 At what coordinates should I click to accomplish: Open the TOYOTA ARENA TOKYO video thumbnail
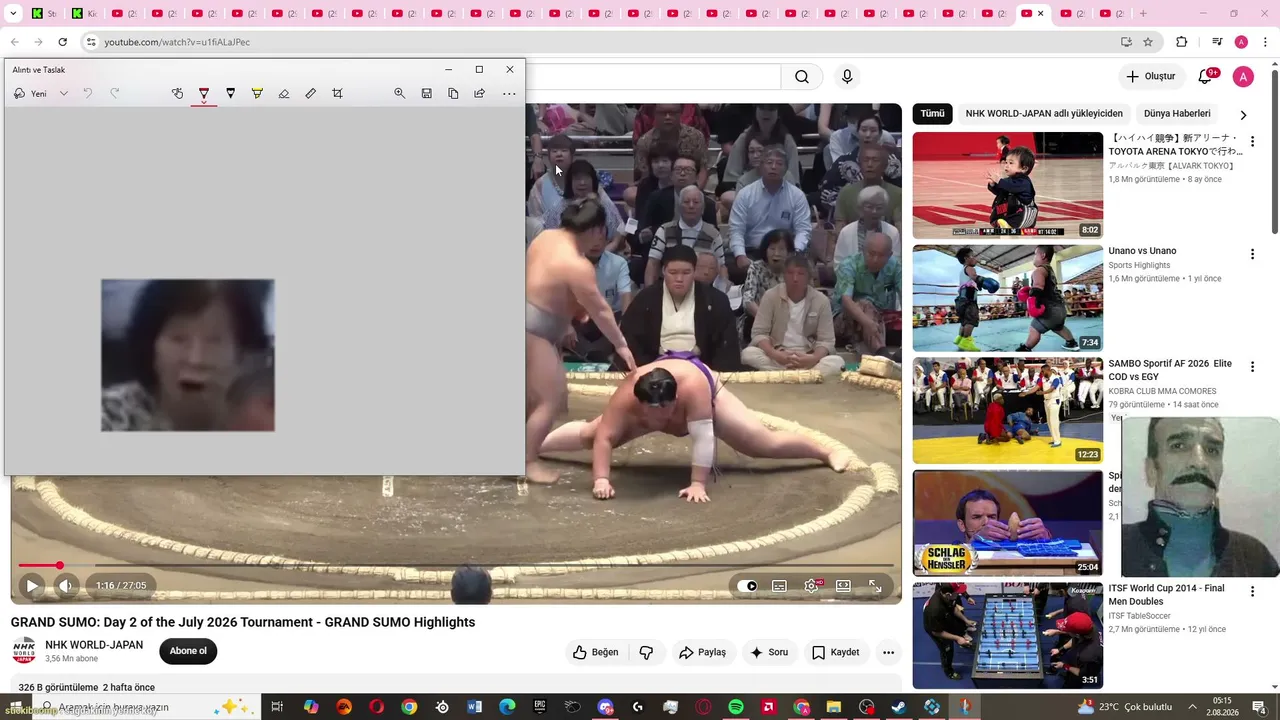click(x=1008, y=185)
